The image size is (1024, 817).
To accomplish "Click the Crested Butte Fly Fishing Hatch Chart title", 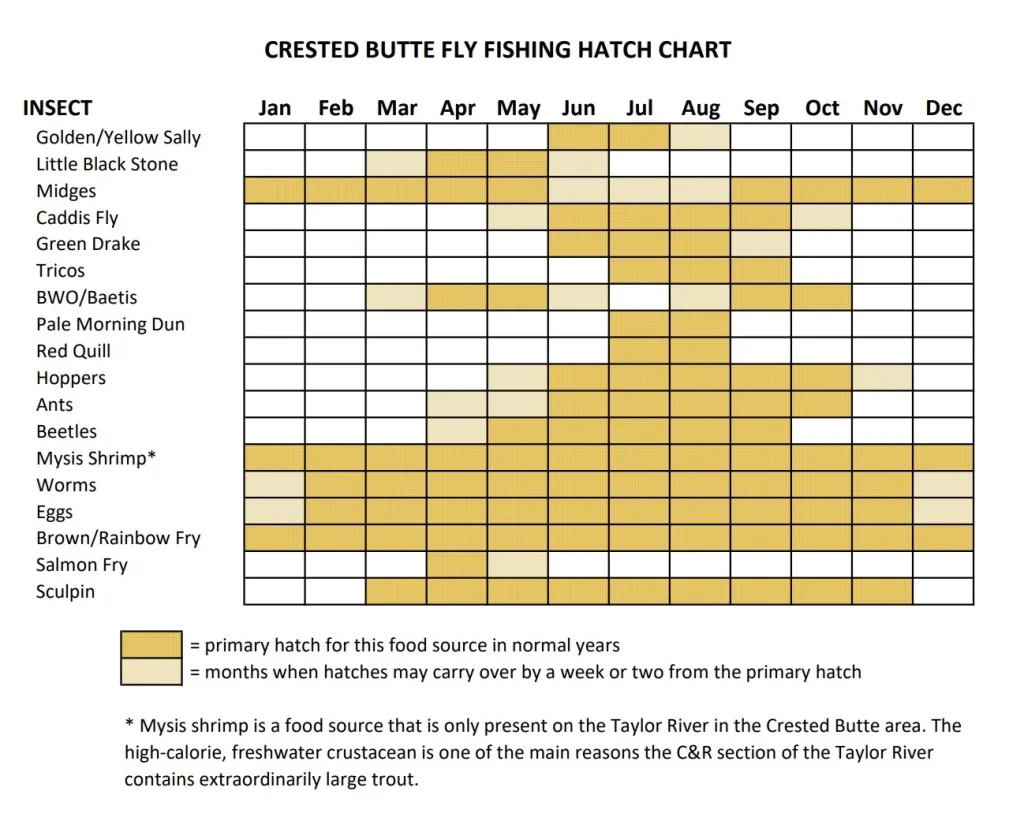I will coord(497,50).
